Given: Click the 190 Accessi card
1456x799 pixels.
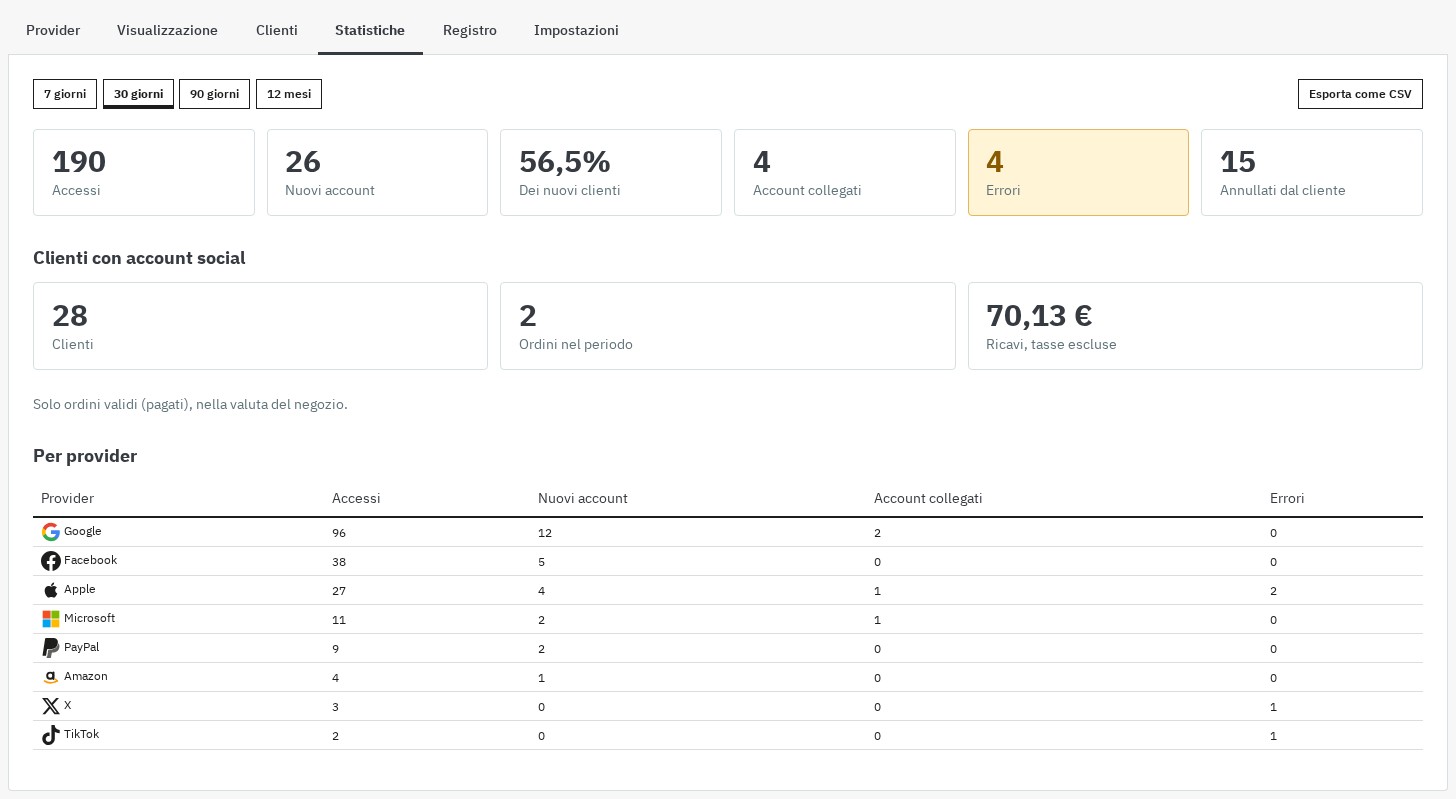Looking at the screenshot, I should (144, 172).
